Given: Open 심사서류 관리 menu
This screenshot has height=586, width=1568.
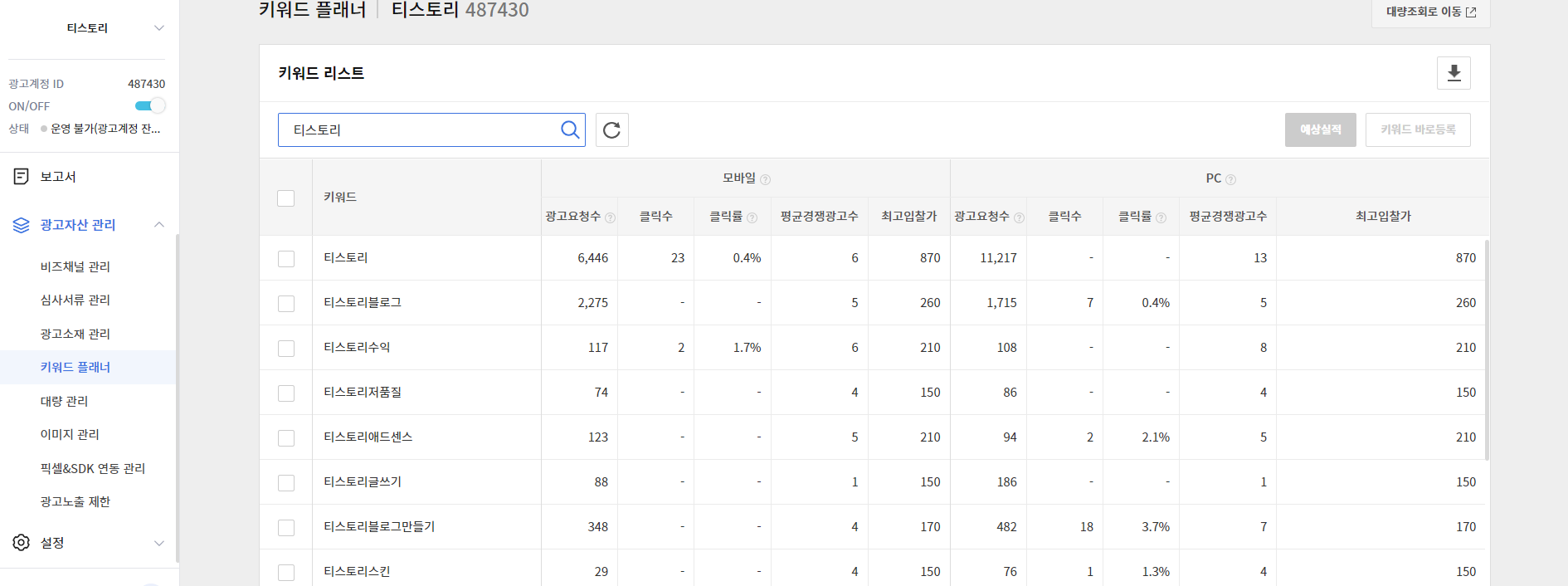Looking at the screenshot, I should [75, 300].
